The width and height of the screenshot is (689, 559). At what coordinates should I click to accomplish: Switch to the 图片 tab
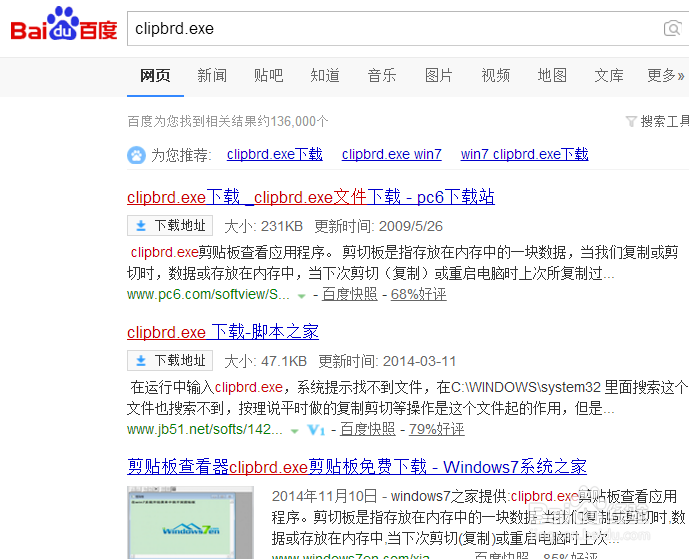click(439, 76)
